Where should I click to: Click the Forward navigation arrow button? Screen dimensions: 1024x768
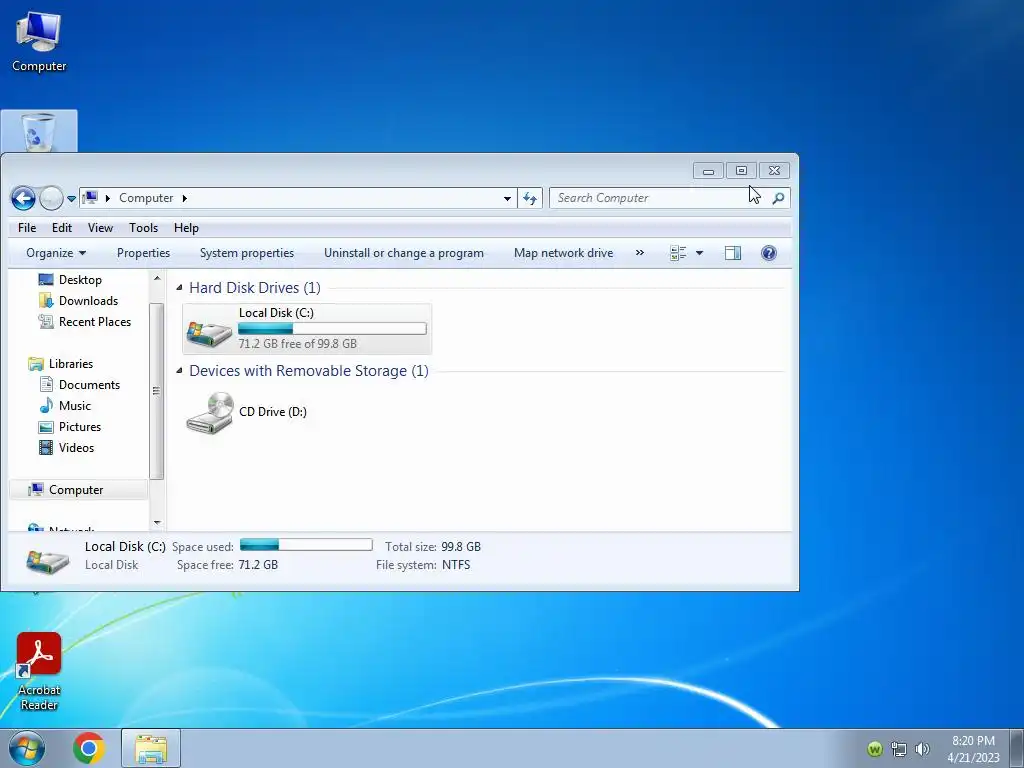coord(51,199)
